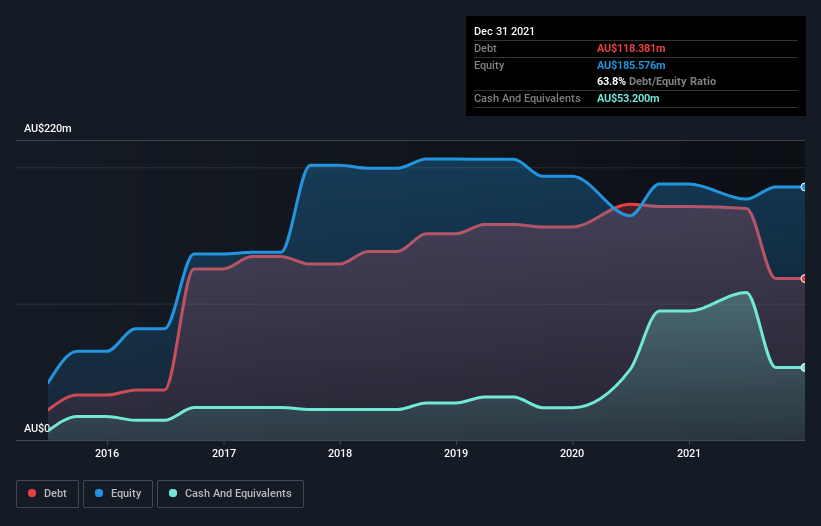The image size is (821, 526).
Task: Click the tooltip's Cash And Equivalents label
Action: (527, 98)
